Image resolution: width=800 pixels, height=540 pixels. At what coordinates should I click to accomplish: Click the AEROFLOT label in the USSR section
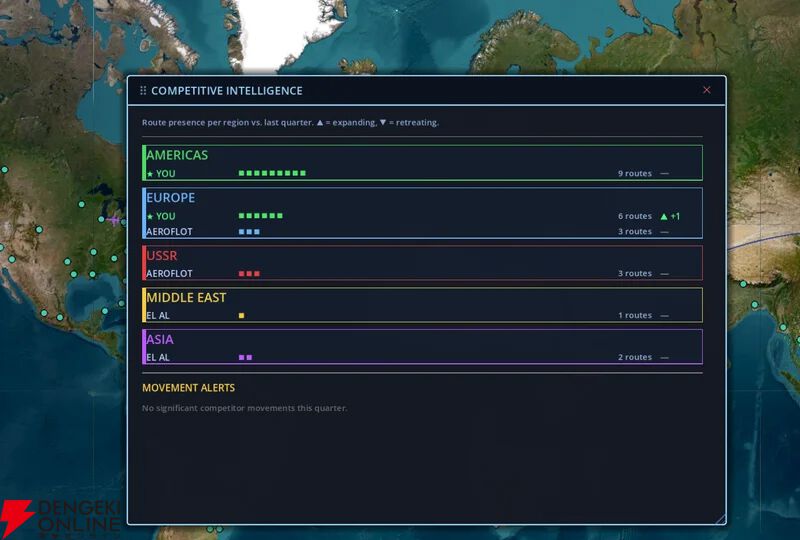(x=169, y=273)
